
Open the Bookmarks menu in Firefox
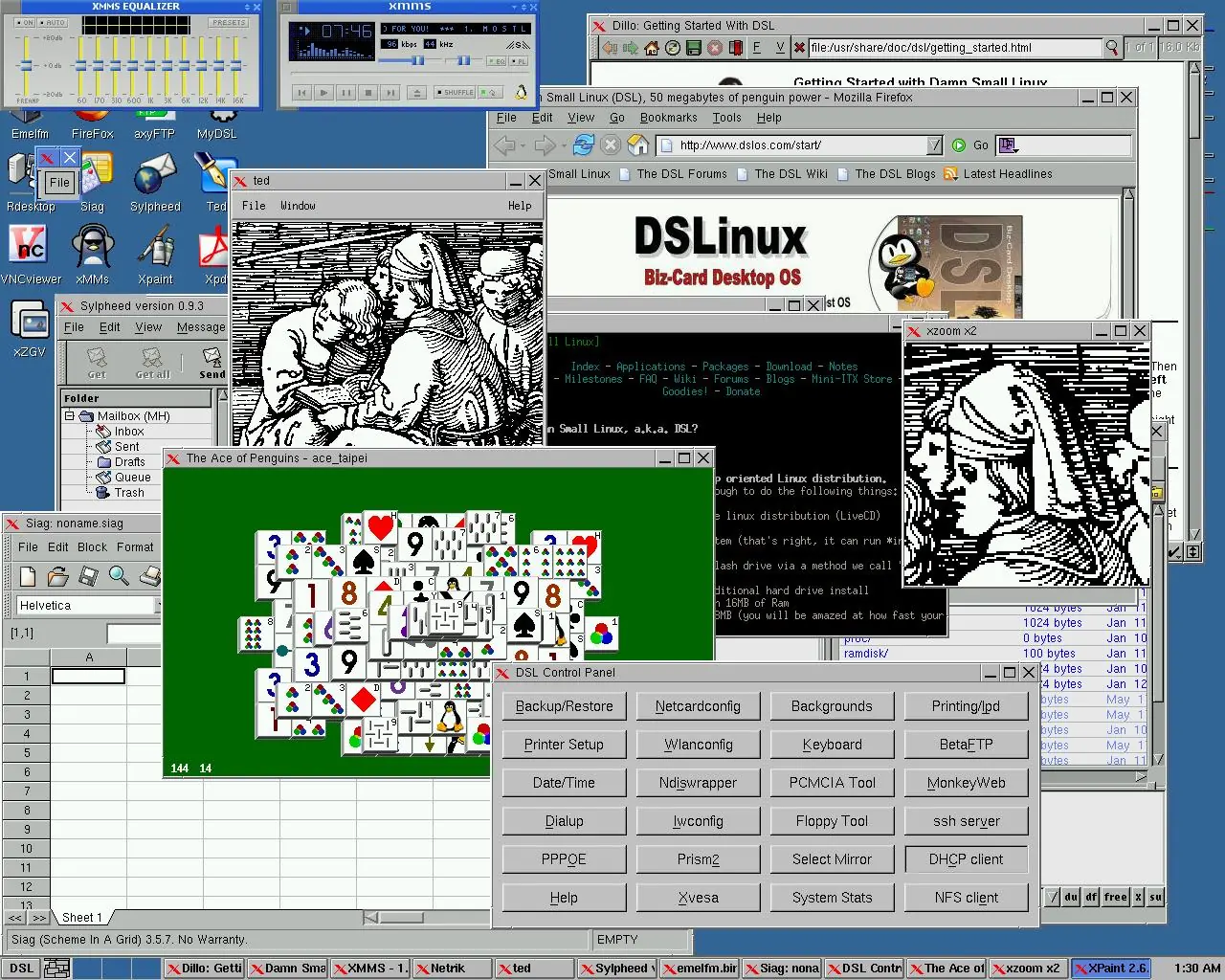668,117
